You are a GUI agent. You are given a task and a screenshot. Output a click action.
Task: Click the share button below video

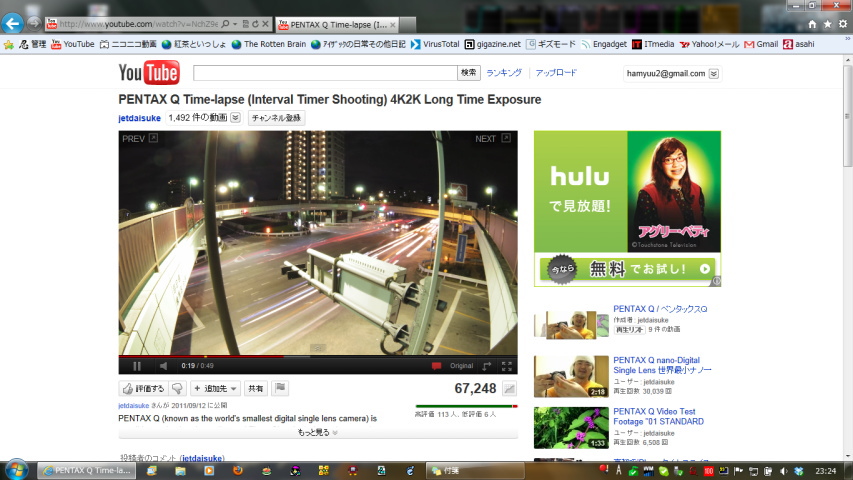pyautogui.click(x=256, y=389)
